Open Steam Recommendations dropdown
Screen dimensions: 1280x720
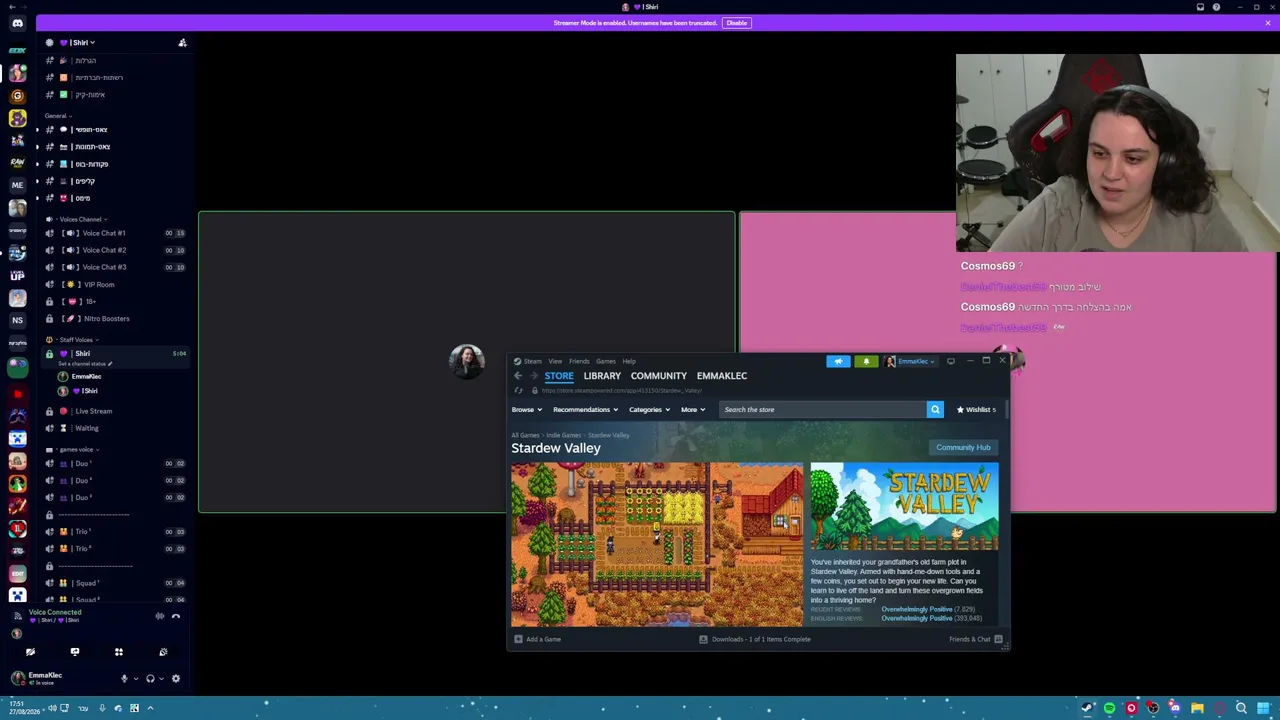tap(585, 409)
